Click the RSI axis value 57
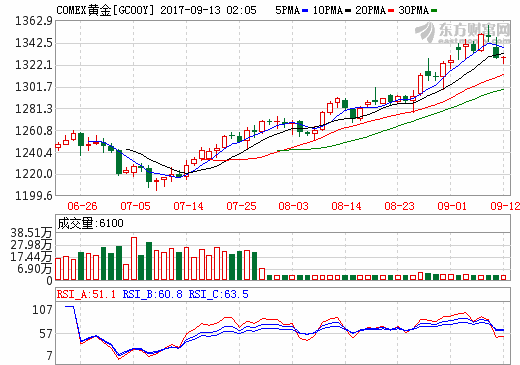Screen dimensions: 520x365 [x=46, y=334]
